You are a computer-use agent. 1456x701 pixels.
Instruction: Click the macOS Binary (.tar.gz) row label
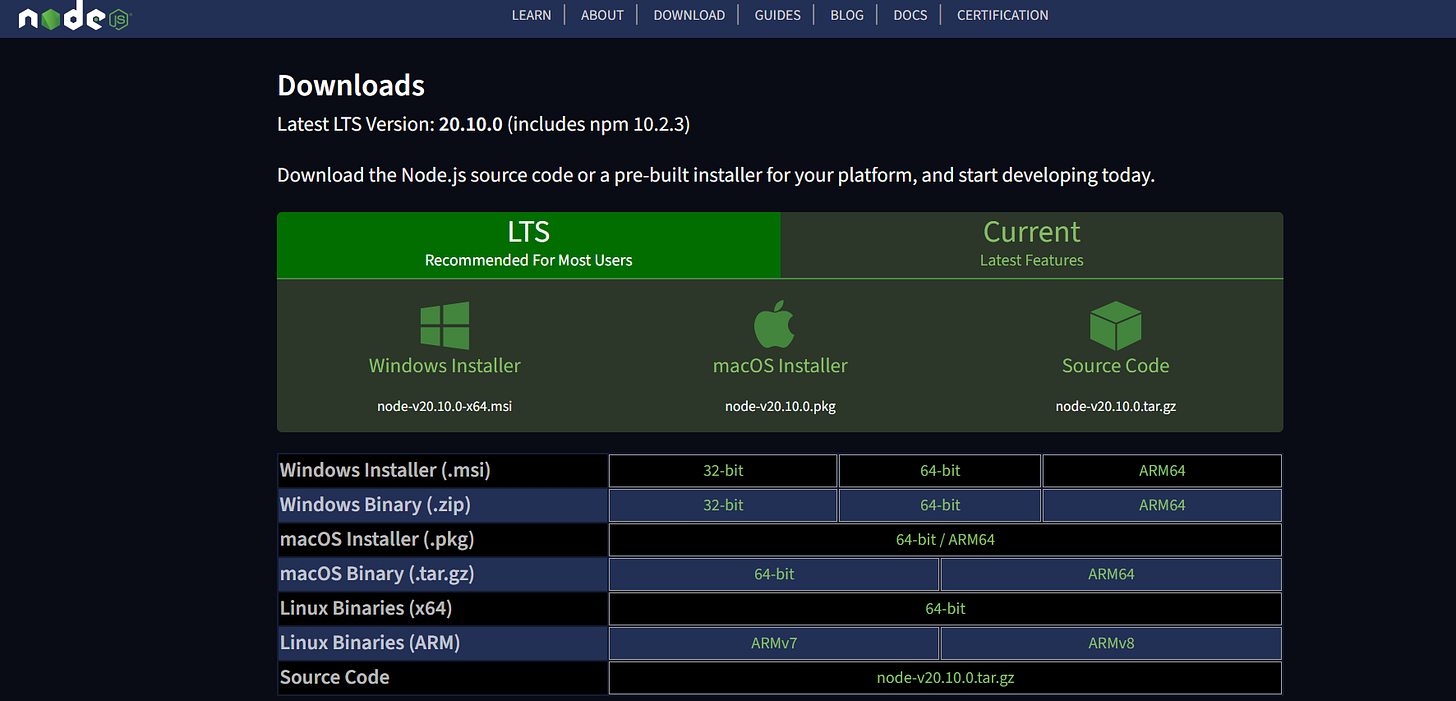click(x=377, y=574)
